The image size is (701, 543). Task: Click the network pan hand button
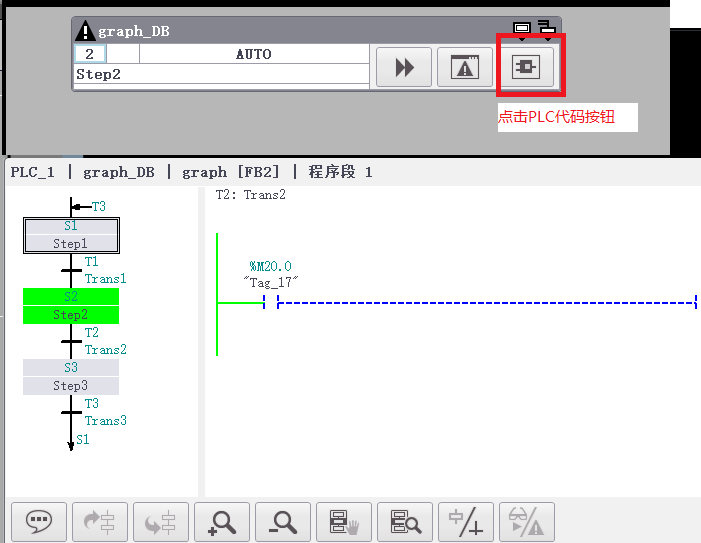(x=344, y=522)
